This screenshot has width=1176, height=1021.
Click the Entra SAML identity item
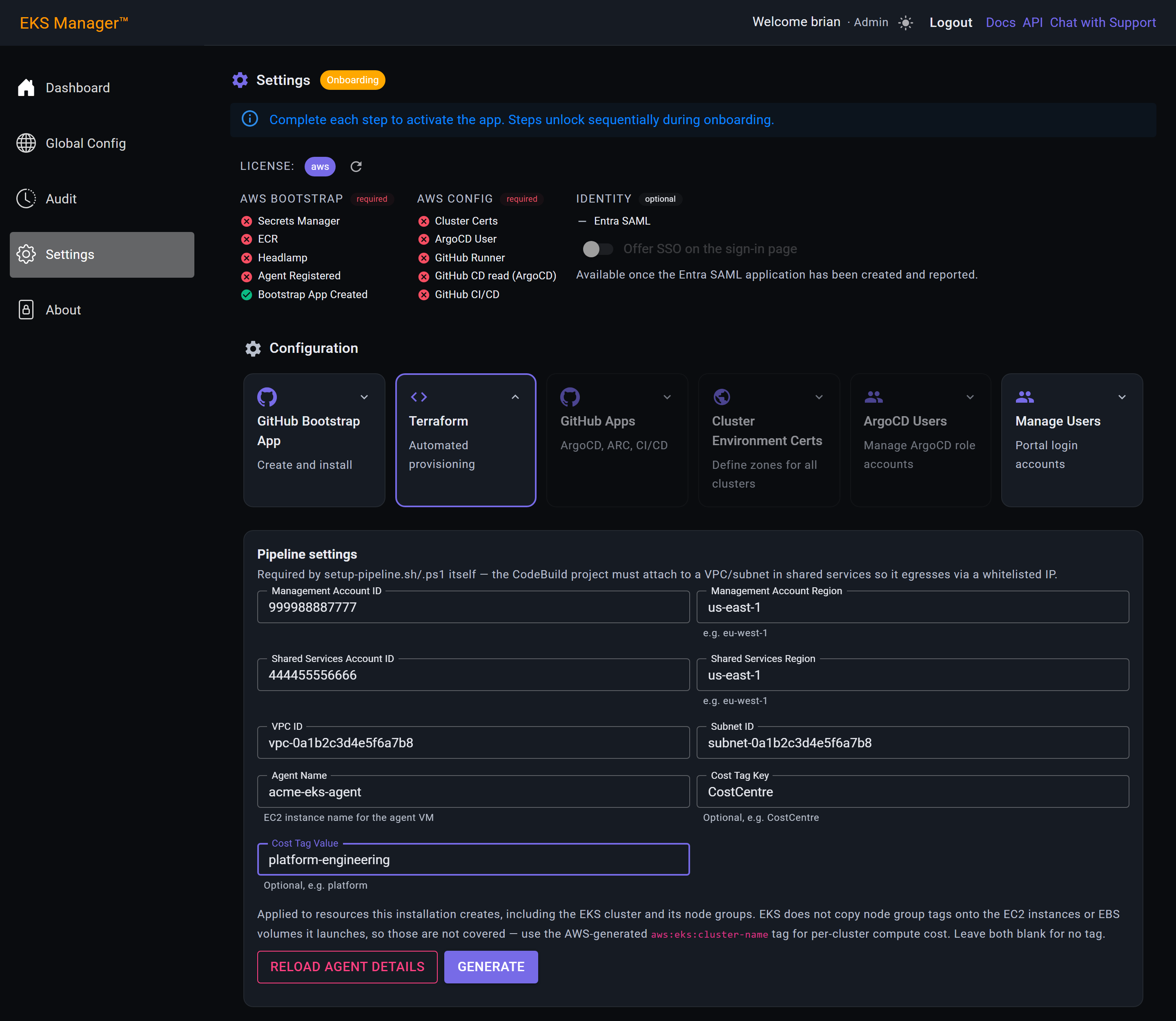(x=621, y=221)
